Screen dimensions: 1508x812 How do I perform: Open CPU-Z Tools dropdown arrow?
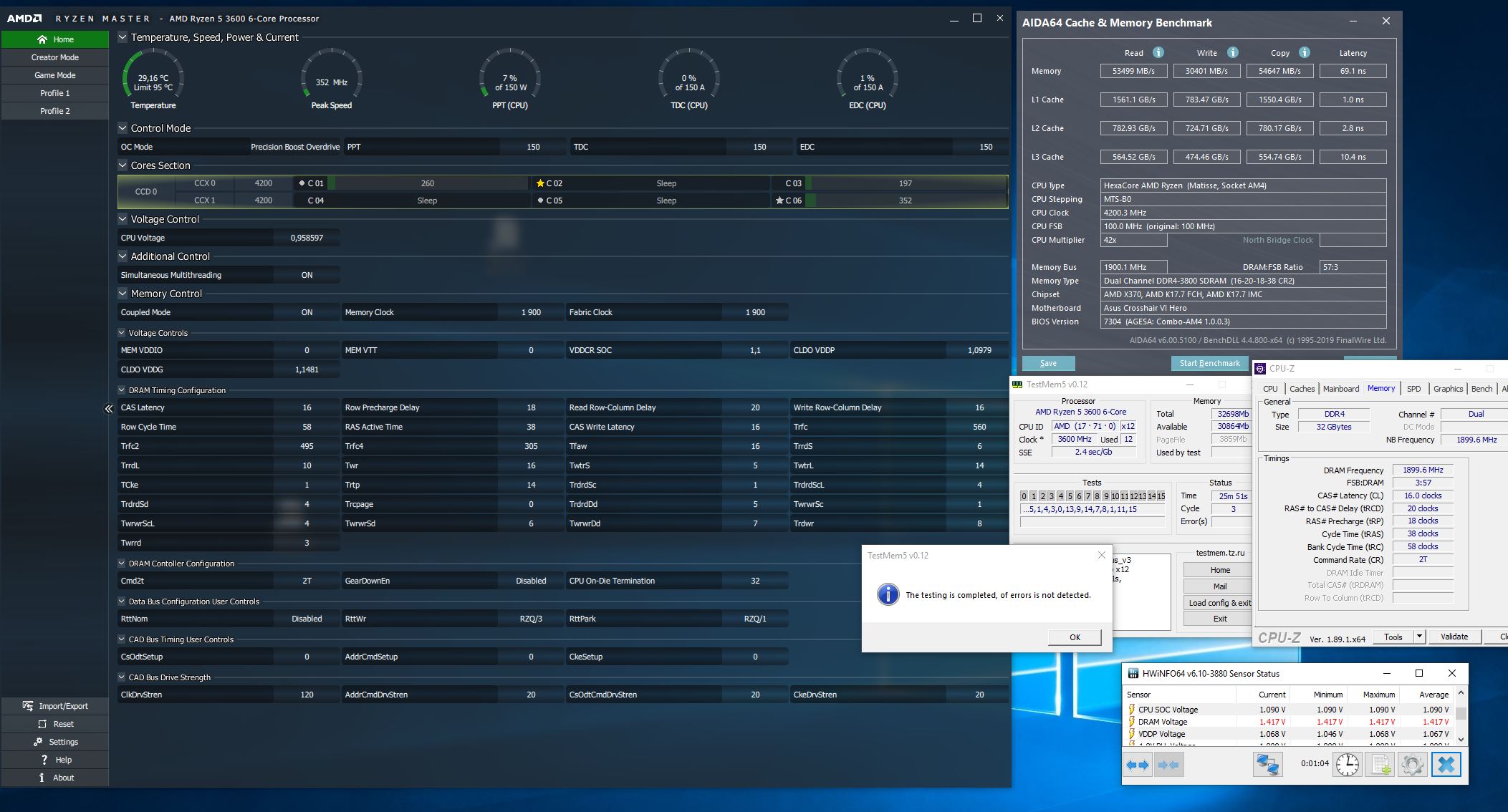pos(1418,637)
